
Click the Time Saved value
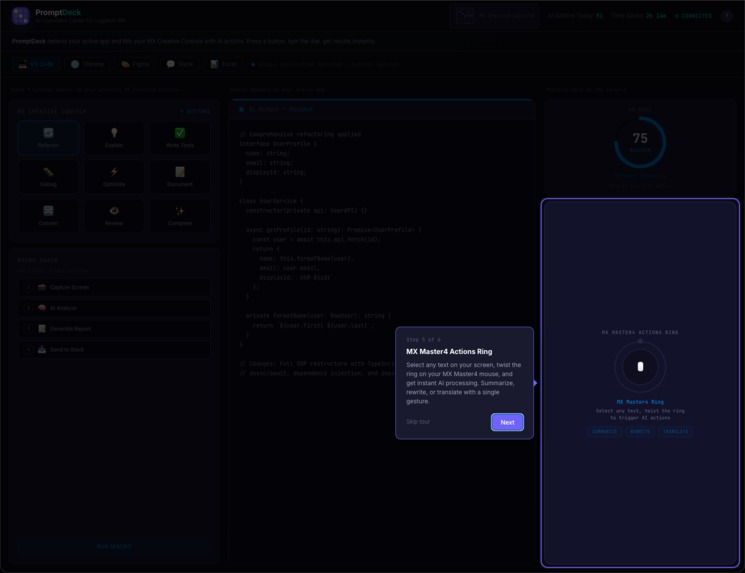coord(656,16)
